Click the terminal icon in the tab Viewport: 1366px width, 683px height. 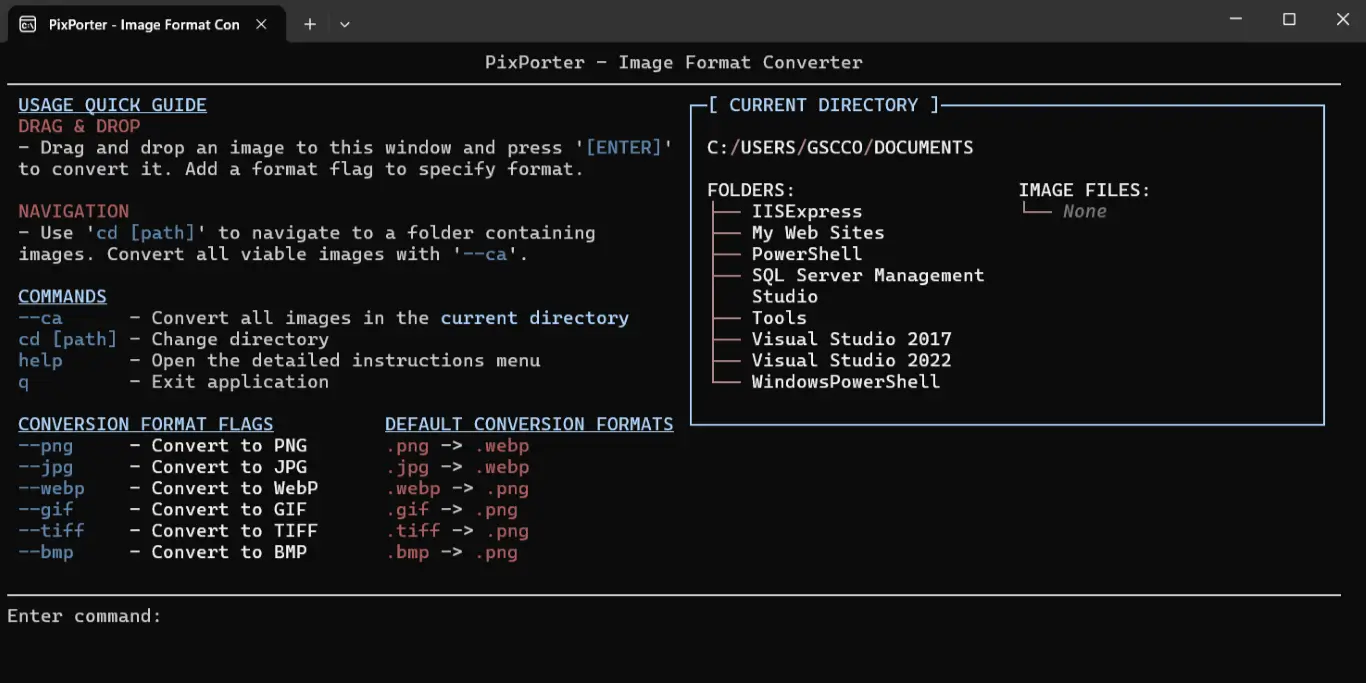[28, 24]
